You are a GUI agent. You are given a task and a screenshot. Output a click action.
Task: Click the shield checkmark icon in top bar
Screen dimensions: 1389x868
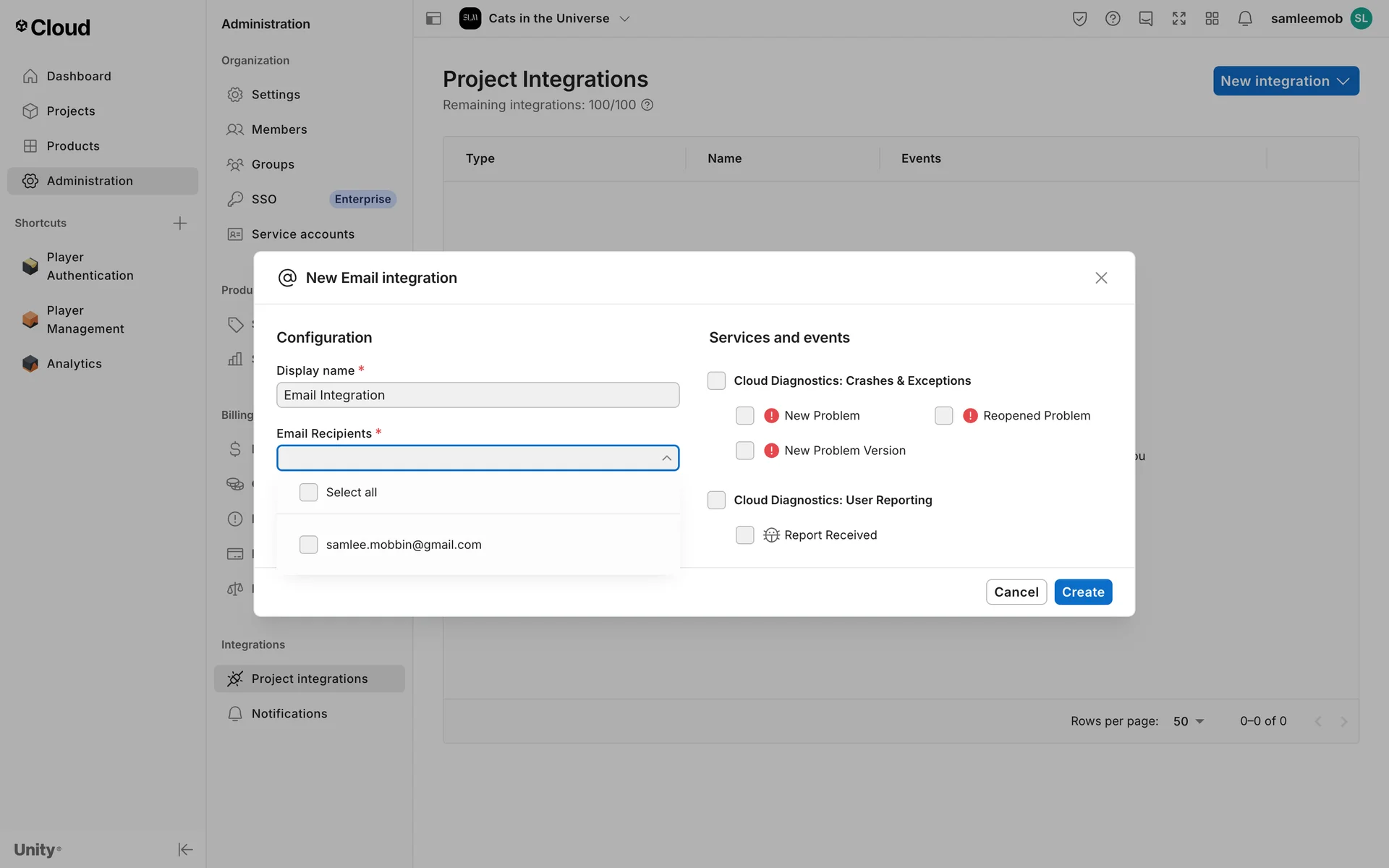[1079, 19]
